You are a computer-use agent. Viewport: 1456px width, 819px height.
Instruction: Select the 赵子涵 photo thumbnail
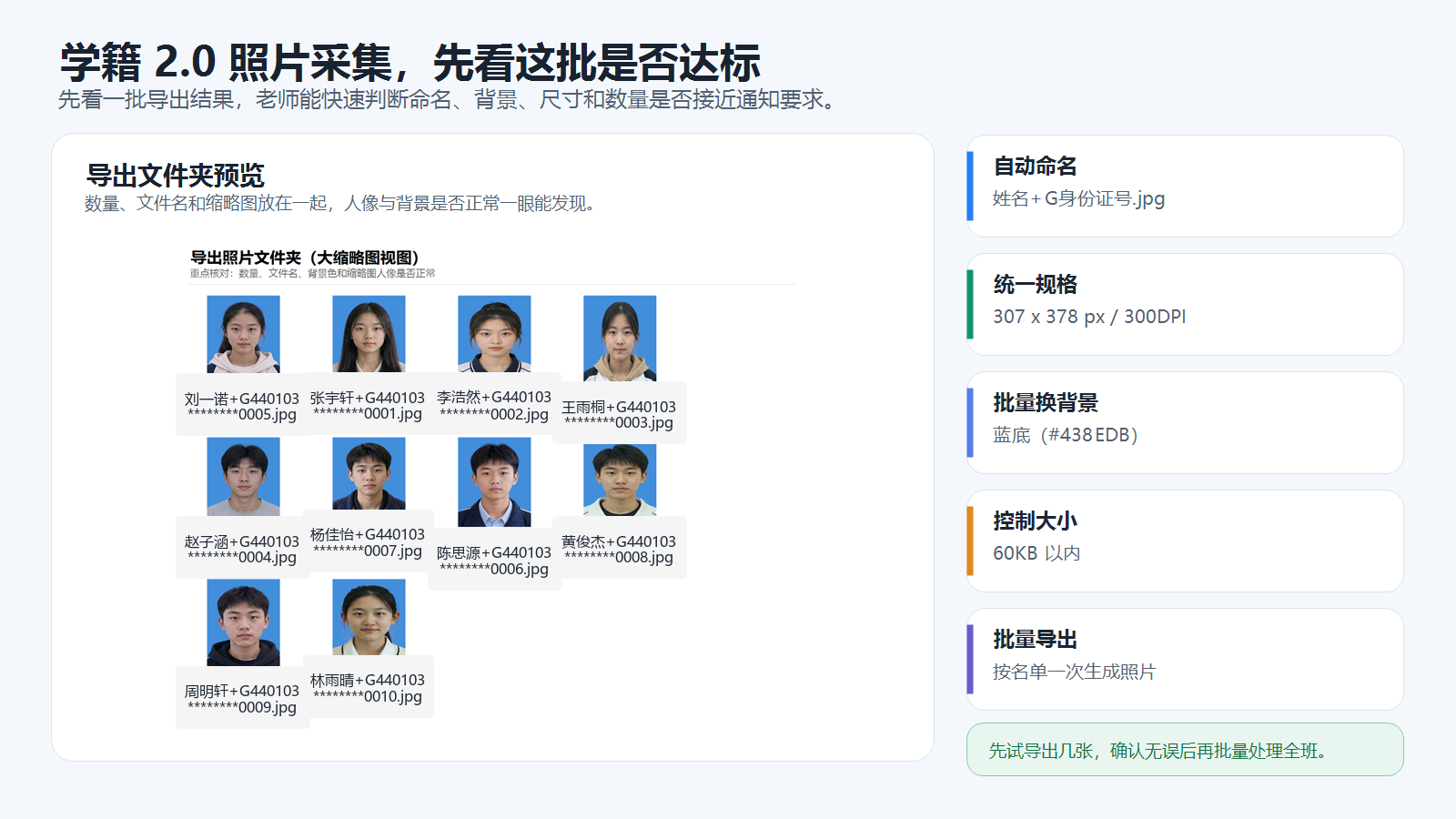tap(243, 476)
